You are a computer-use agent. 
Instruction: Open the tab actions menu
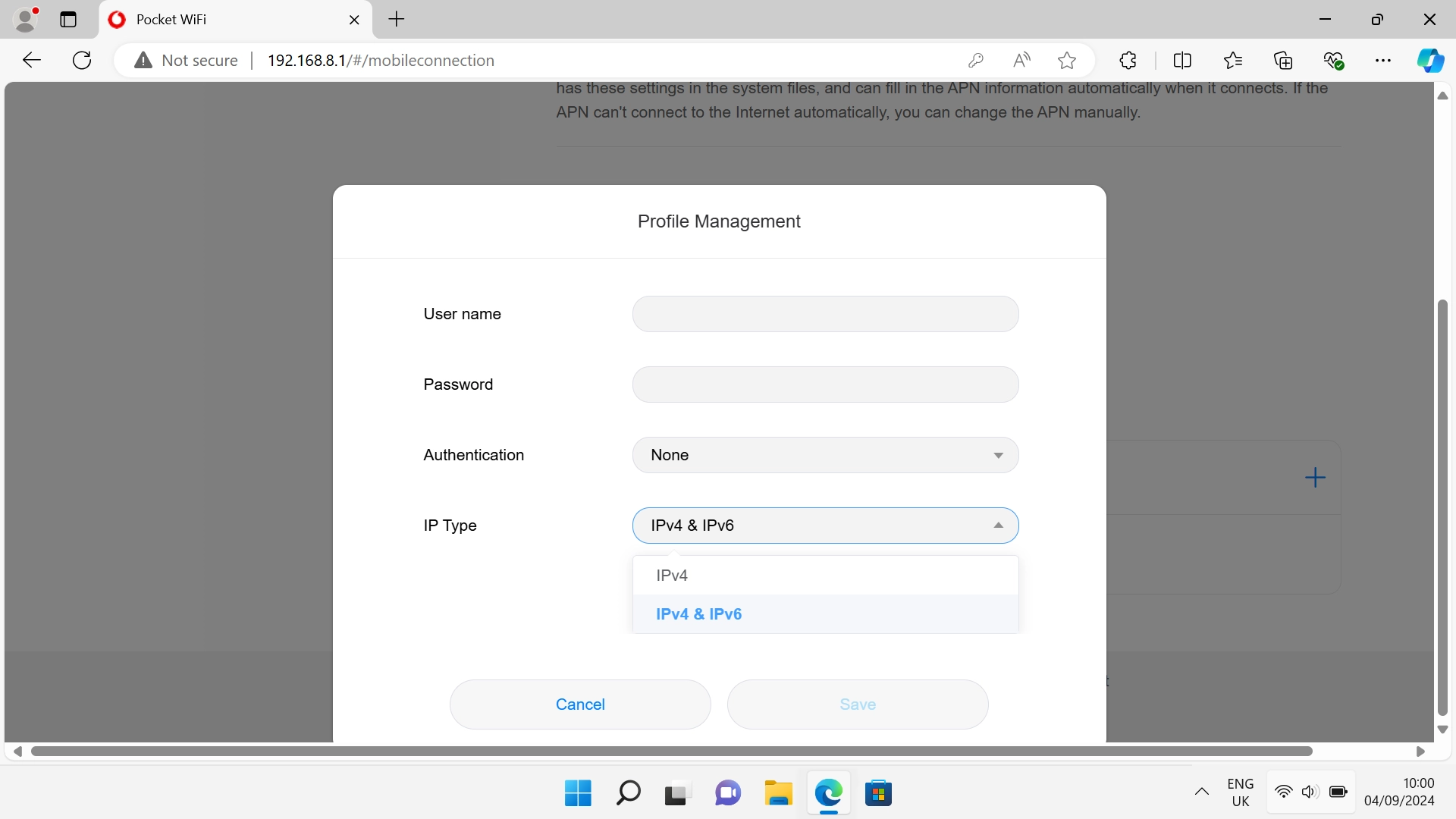point(68,20)
